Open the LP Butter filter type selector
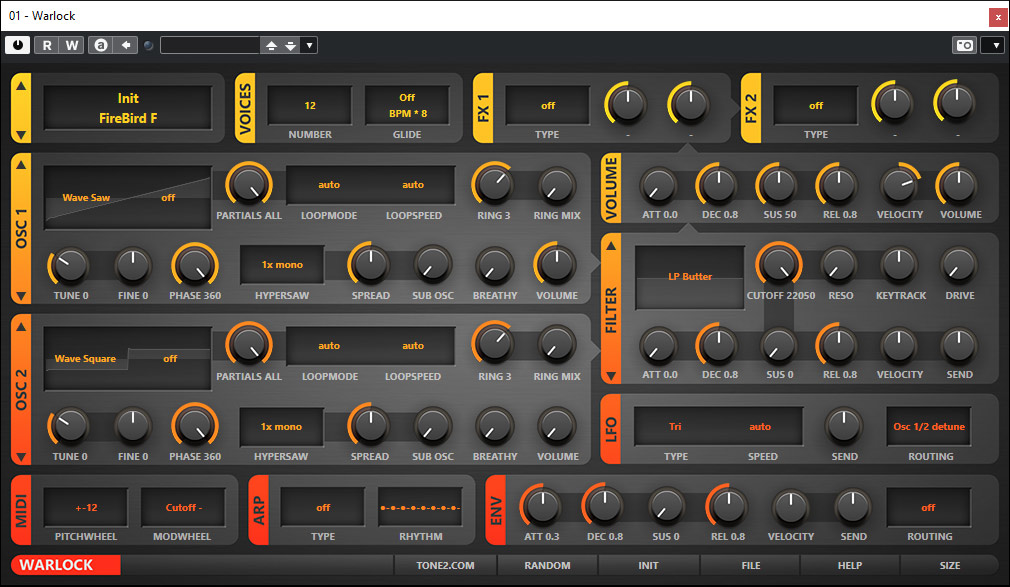1010x587 pixels. [690, 277]
